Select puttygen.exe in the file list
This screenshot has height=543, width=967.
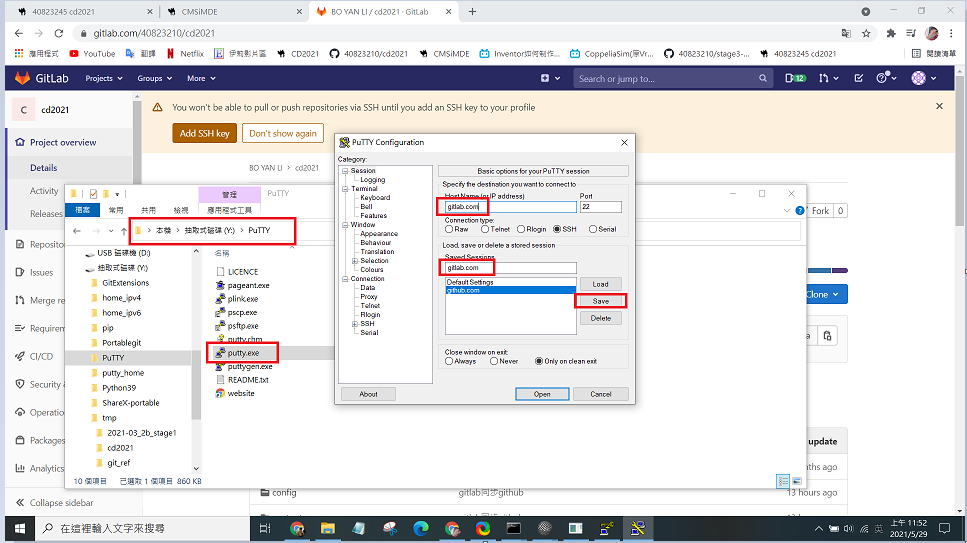249,367
